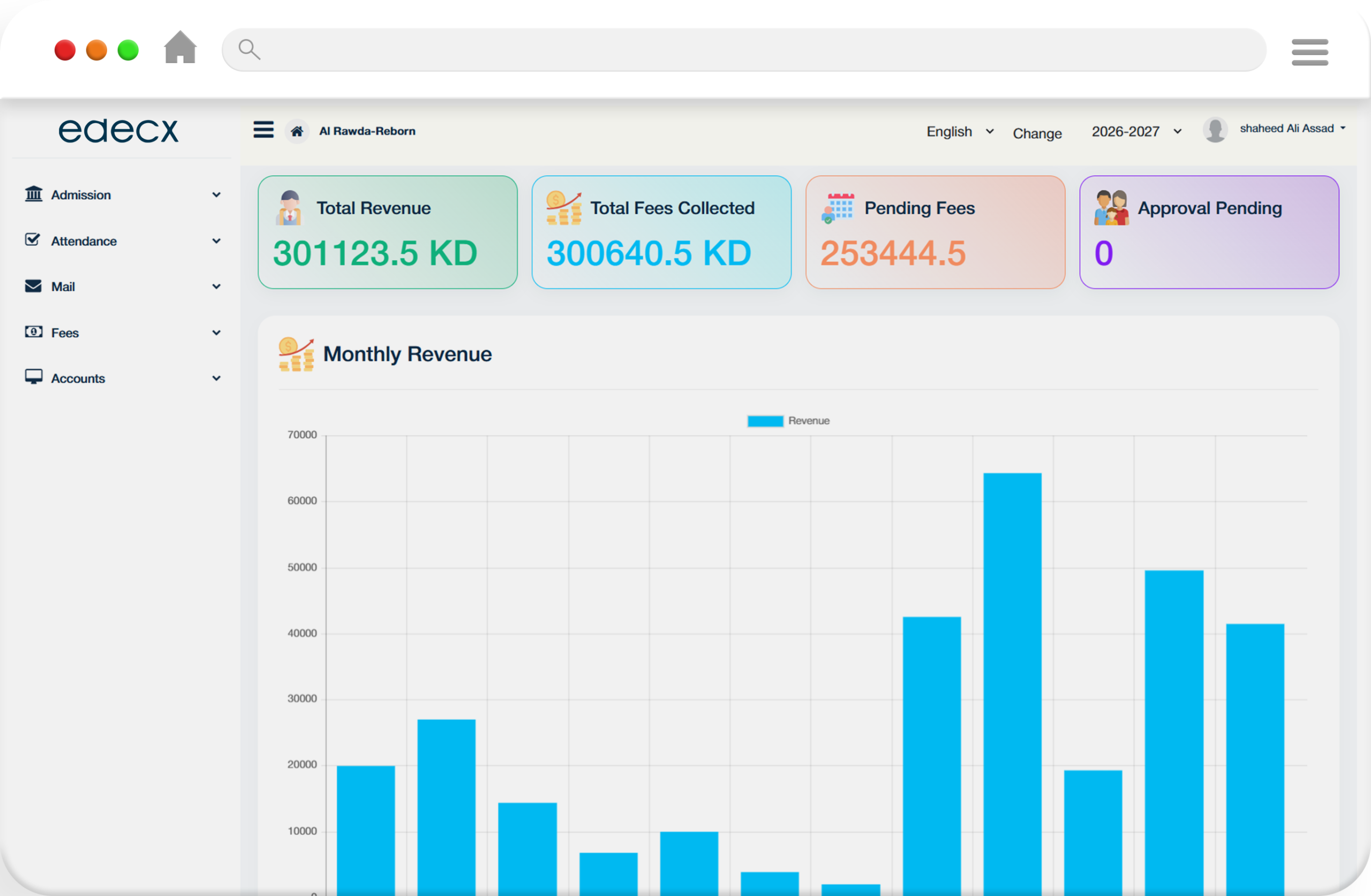The width and height of the screenshot is (1371, 896).
Task: Click the Total Revenue person icon
Action: coord(290,207)
